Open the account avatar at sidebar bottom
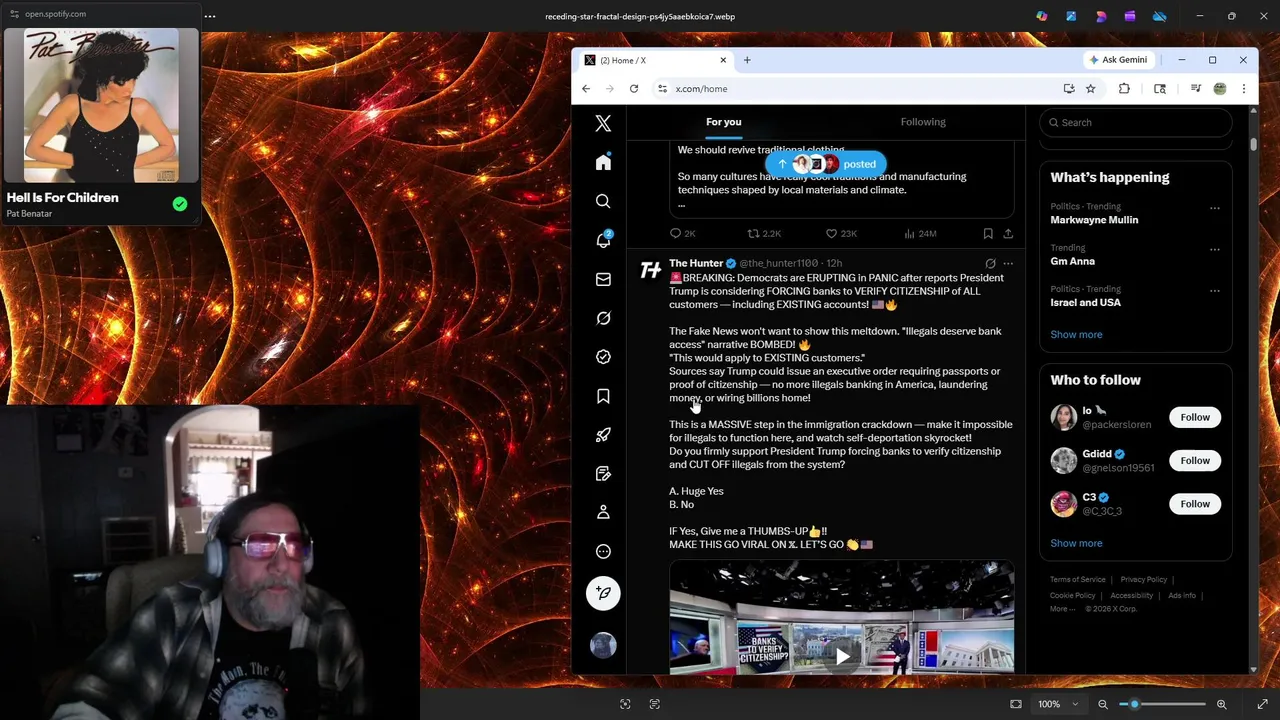The image size is (1280, 720). [x=603, y=645]
